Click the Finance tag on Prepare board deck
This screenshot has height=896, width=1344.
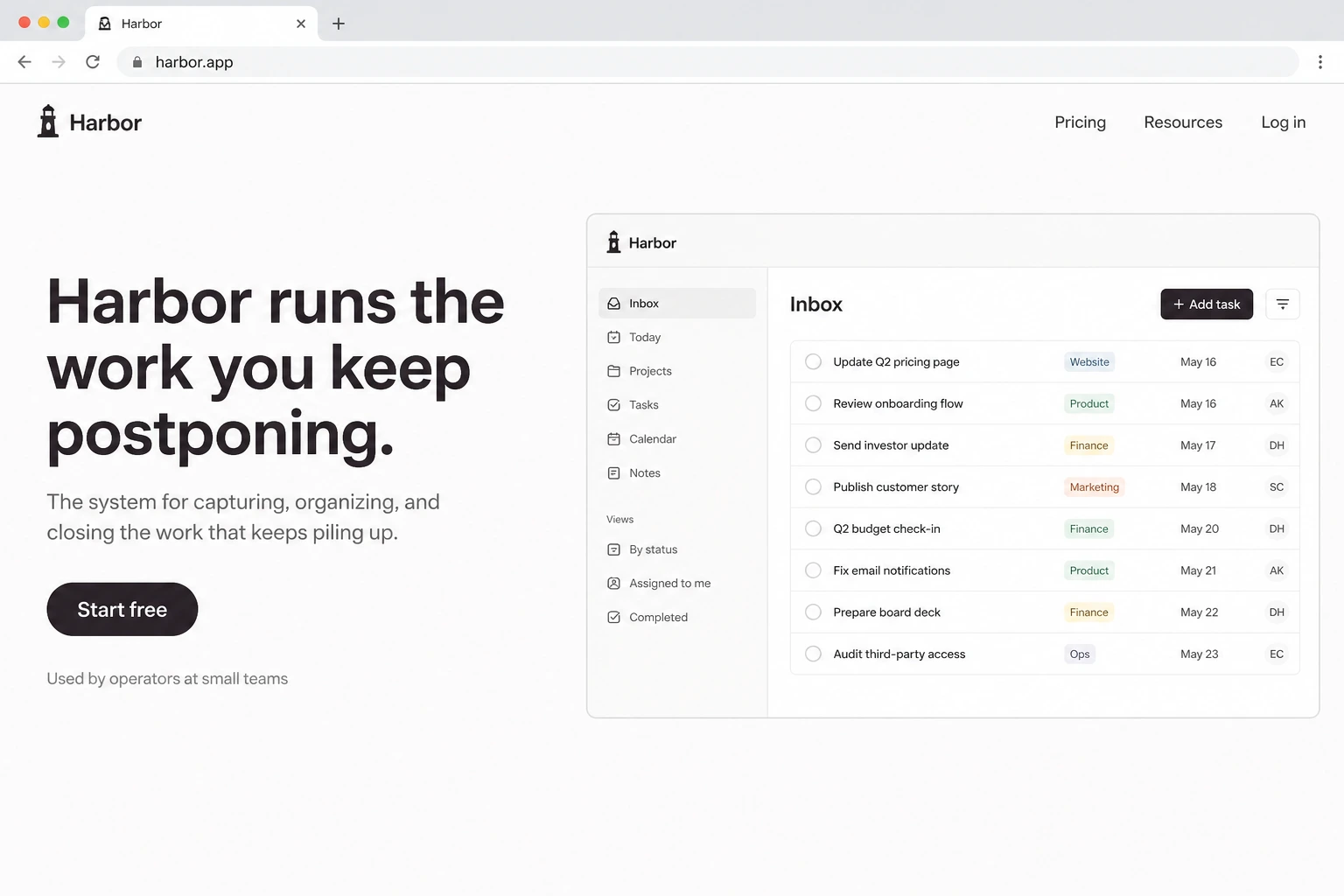[x=1089, y=612]
